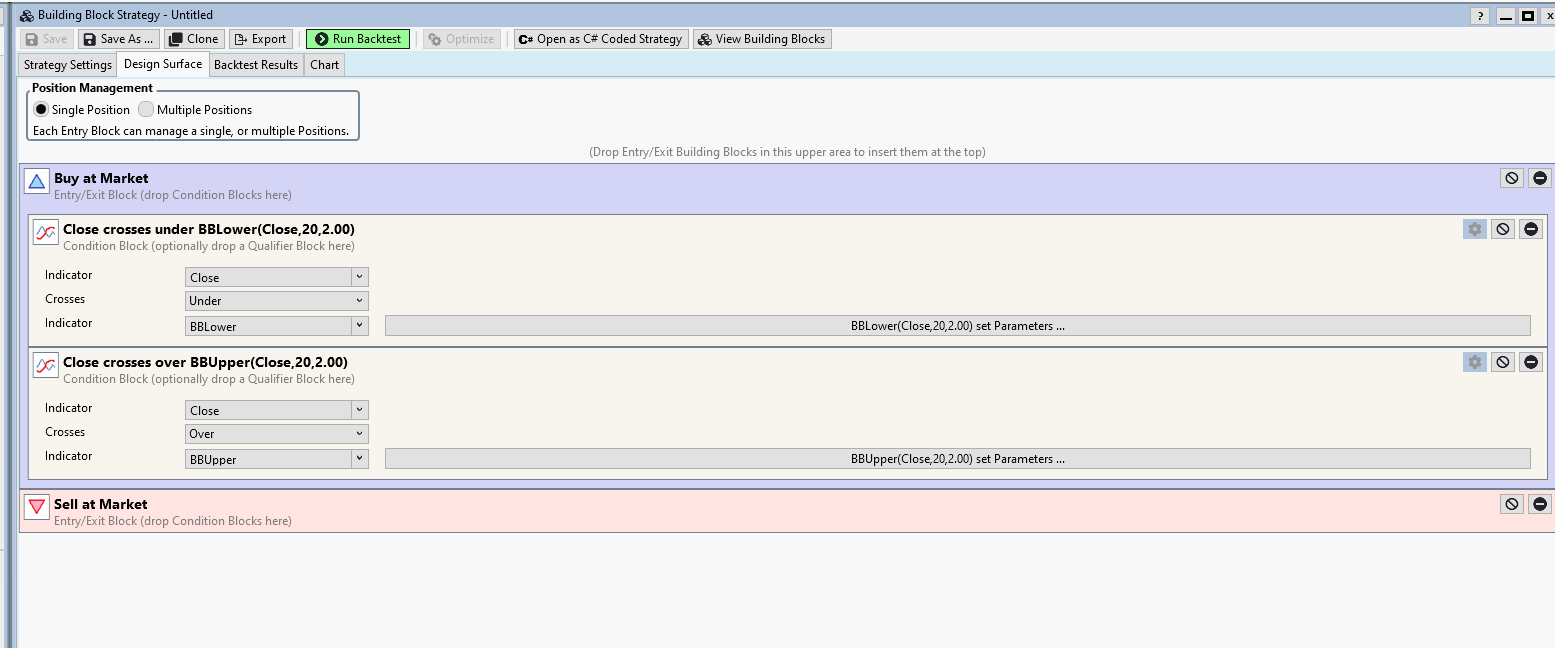Click the Buy at Market triangle icon
This screenshot has height=648, width=1555.
[x=37, y=181]
